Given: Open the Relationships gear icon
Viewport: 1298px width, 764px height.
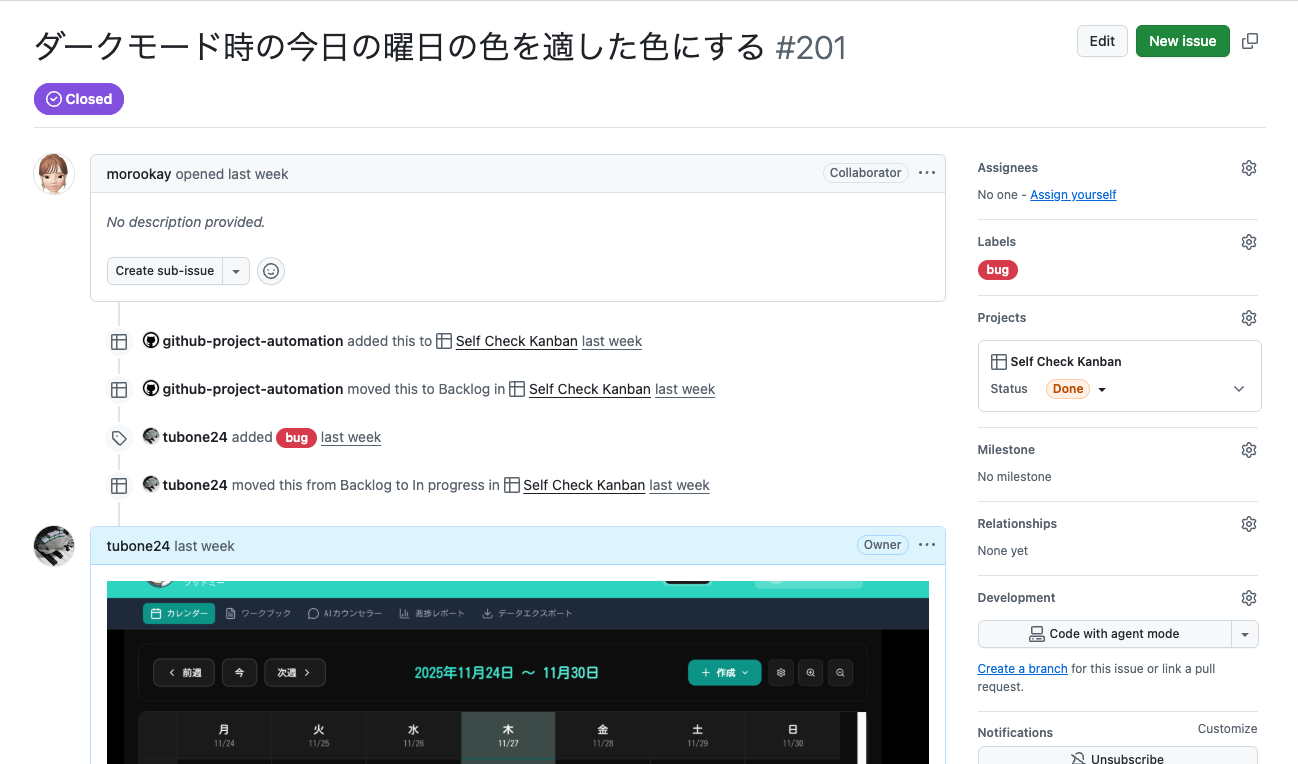Looking at the screenshot, I should (x=1248, y=523).
